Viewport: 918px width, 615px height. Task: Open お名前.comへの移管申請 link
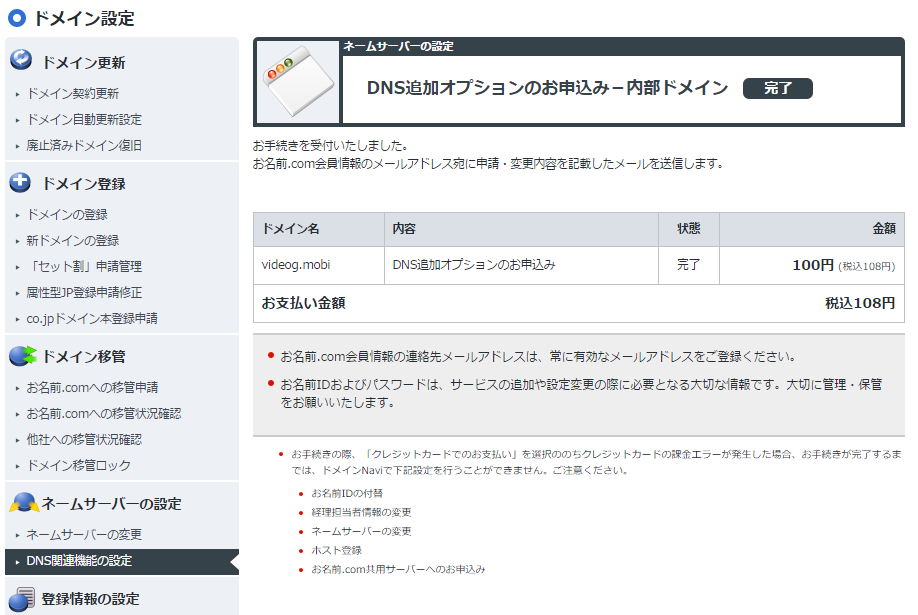click(x=91, y=388)
